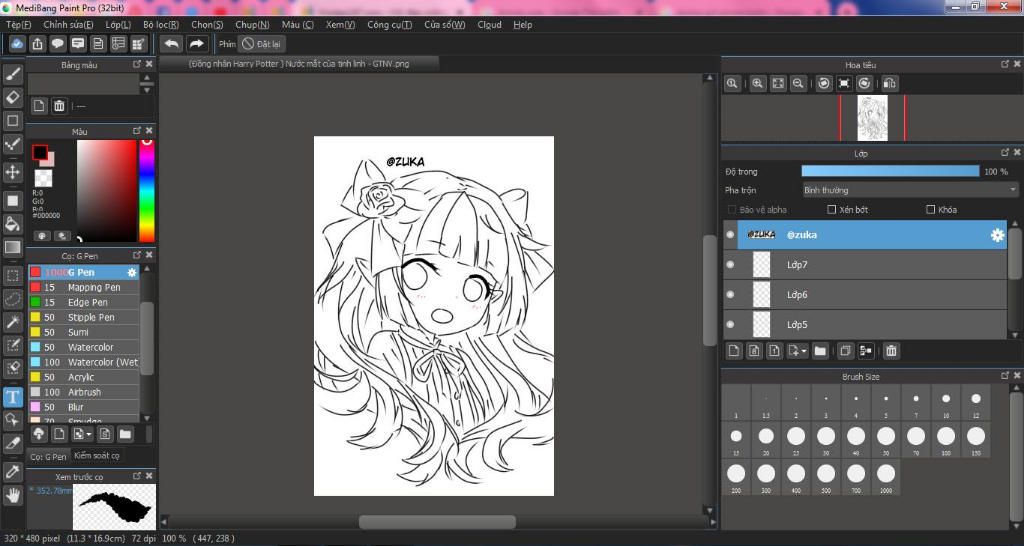Create a new raster layer
The image size is (1024, 546).
point(734,351)
